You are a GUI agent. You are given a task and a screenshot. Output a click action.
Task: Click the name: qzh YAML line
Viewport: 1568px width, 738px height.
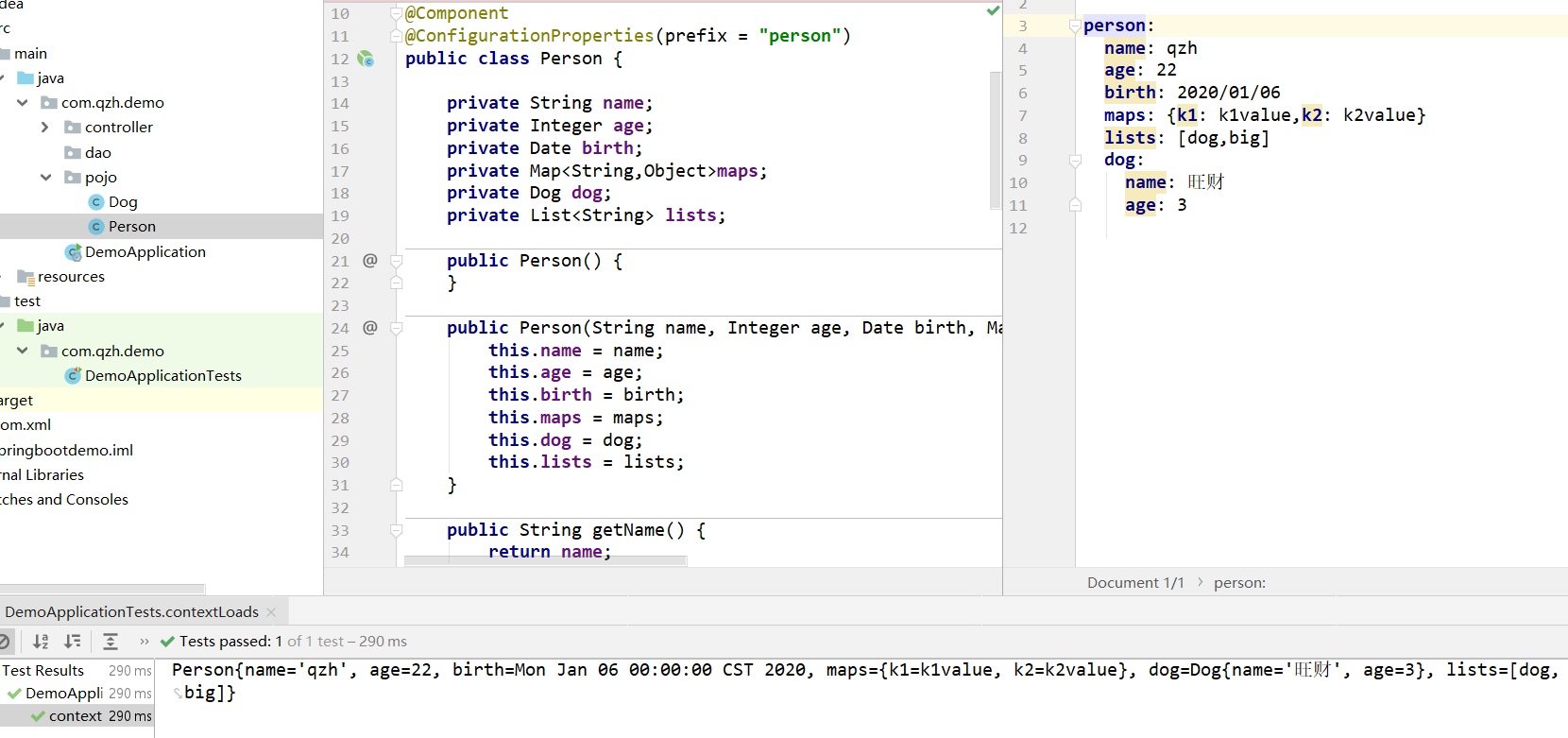[x=1150, y=48]
